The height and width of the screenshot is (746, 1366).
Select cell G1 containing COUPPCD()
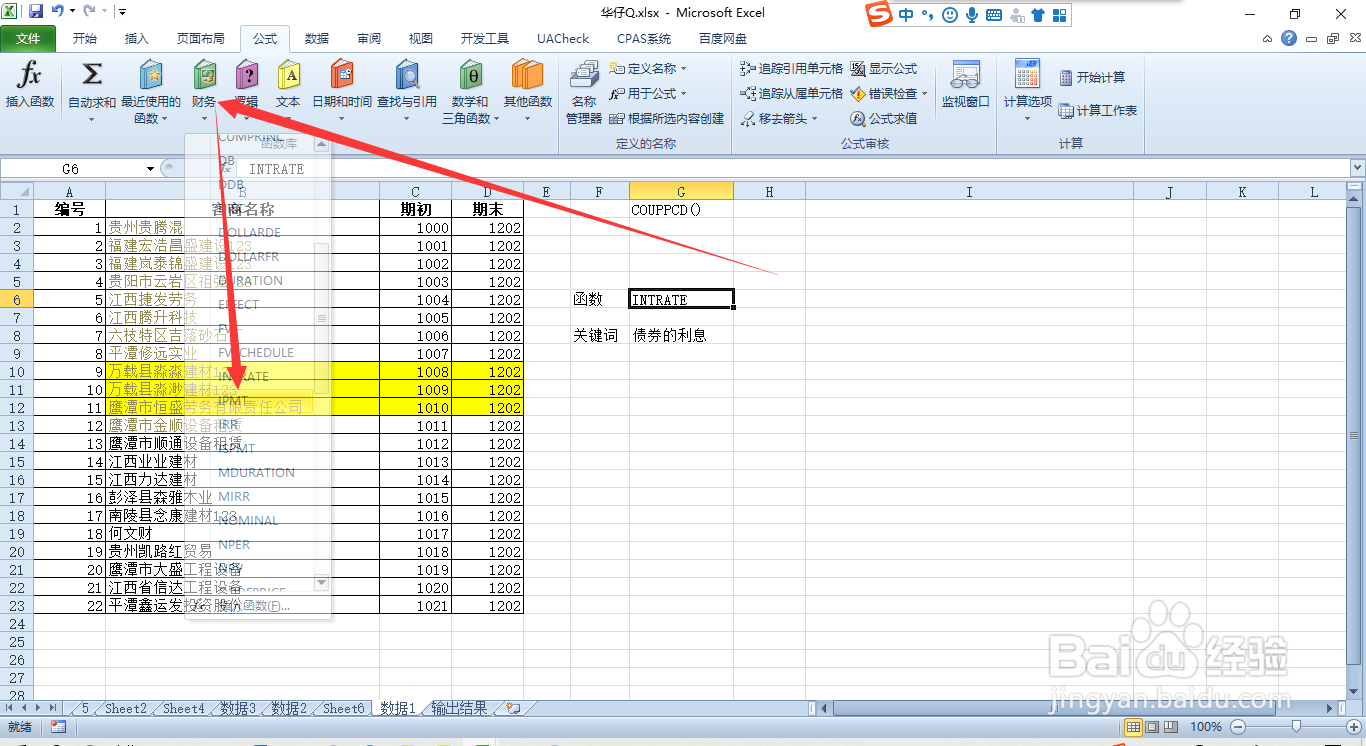coord(681,210)
